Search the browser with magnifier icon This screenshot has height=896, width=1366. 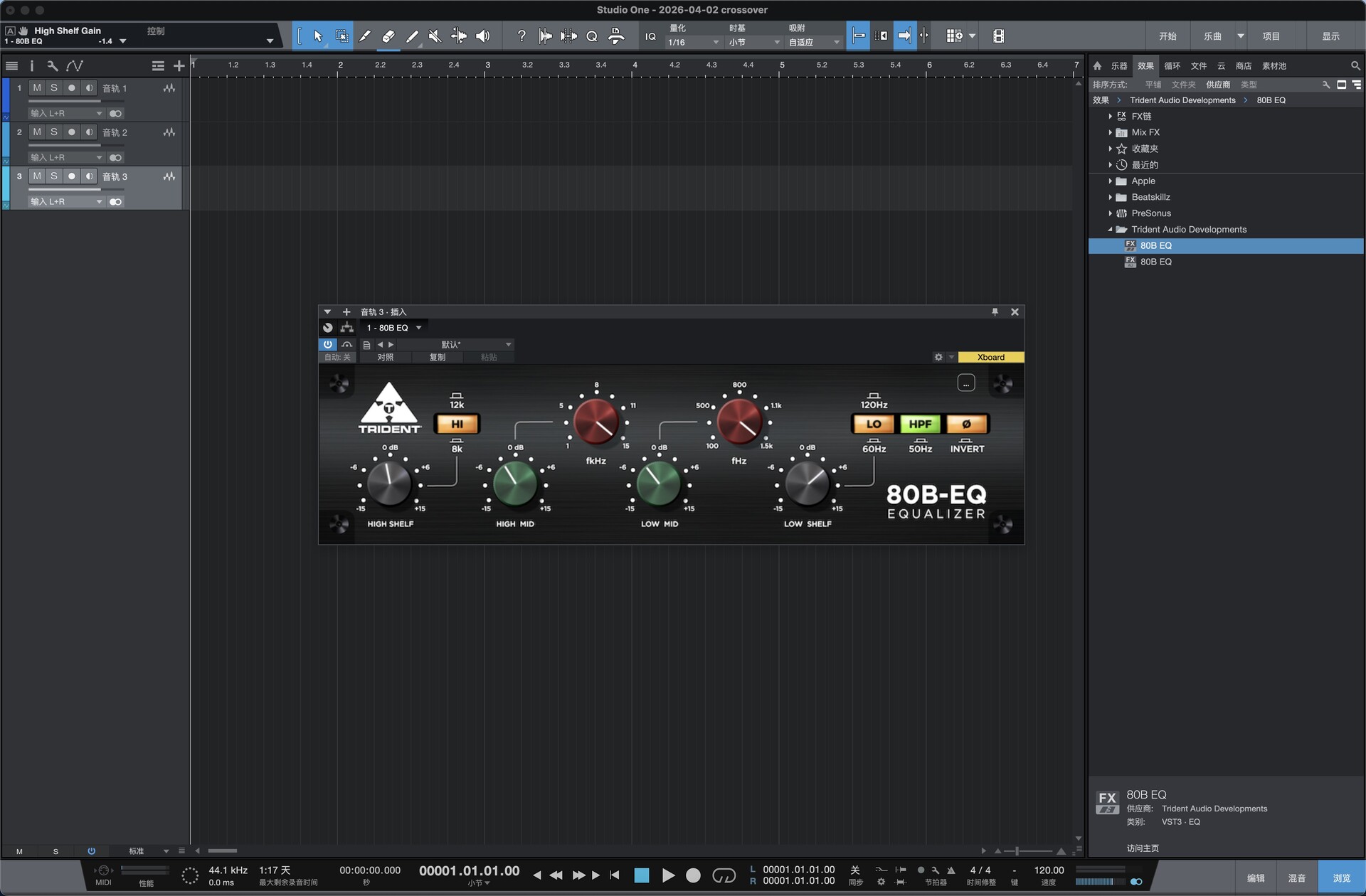(1355, 66)
